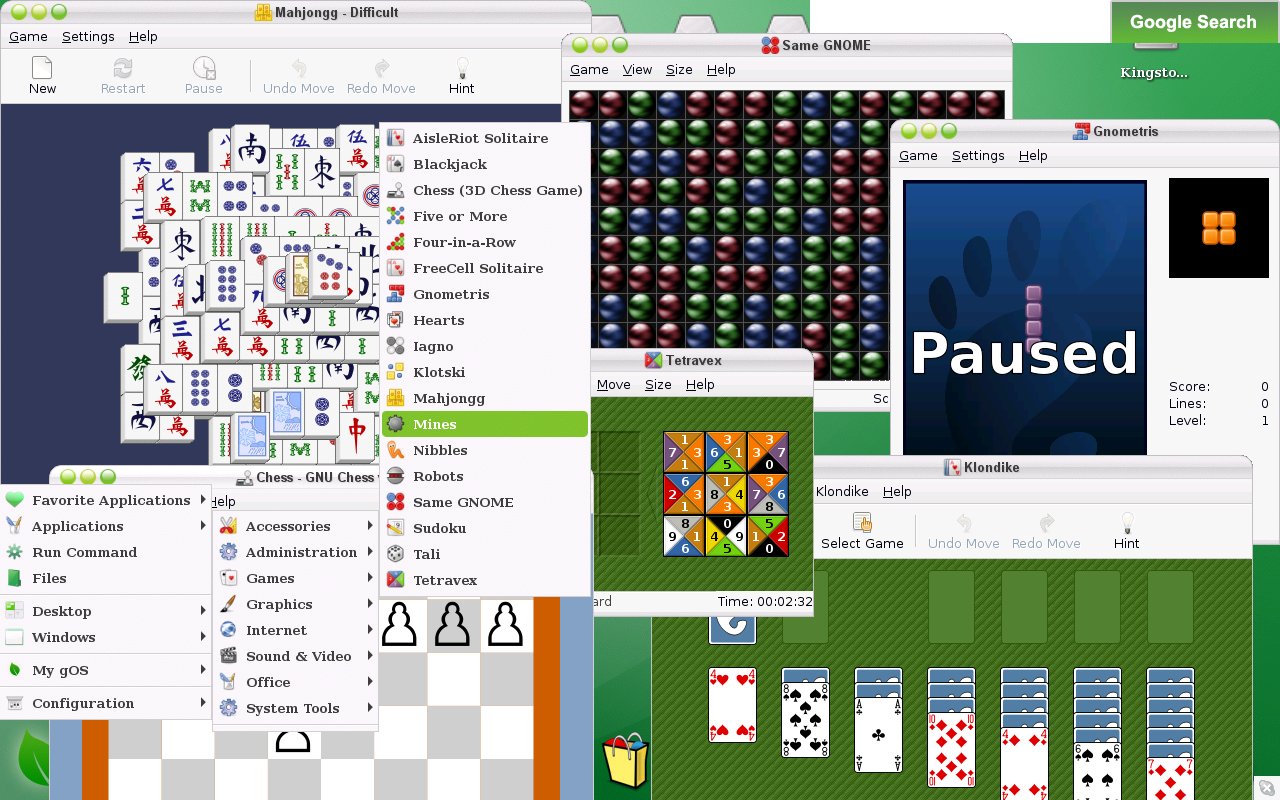Open the Size menu in Same GNOME
The height and width of the screenshot is (800, 1280).
pyautogui.click(x=679, y=69)
